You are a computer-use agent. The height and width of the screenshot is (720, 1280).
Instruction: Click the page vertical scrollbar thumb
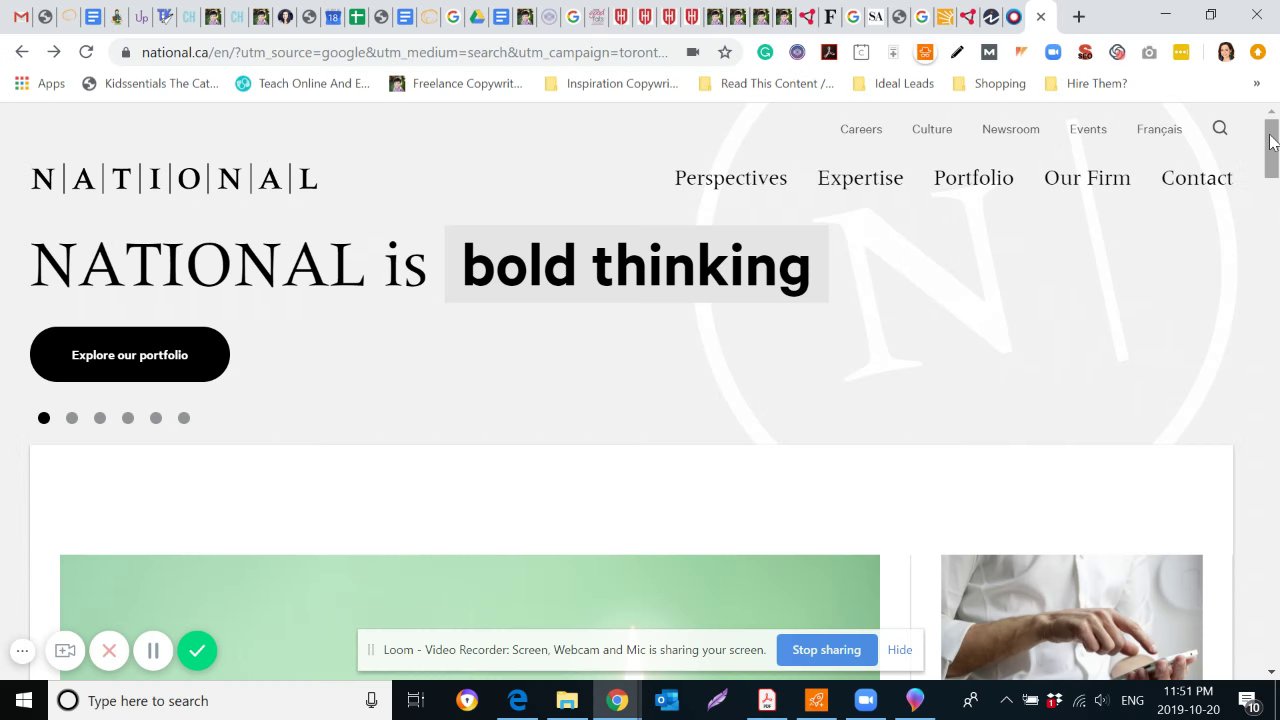[1272, 149]
